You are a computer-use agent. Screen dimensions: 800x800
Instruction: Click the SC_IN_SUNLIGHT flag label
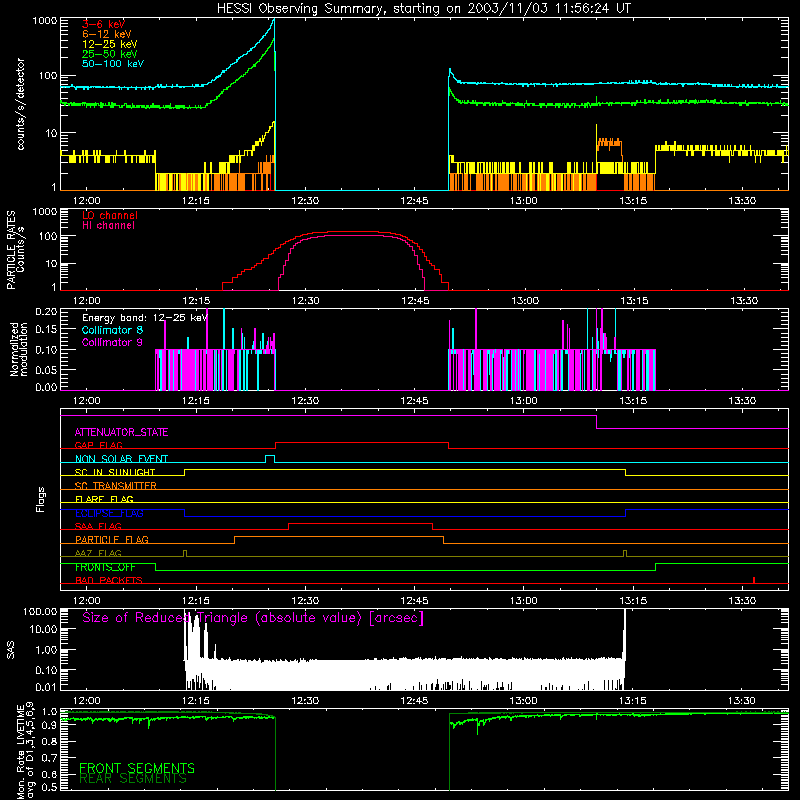coord(115,472)
